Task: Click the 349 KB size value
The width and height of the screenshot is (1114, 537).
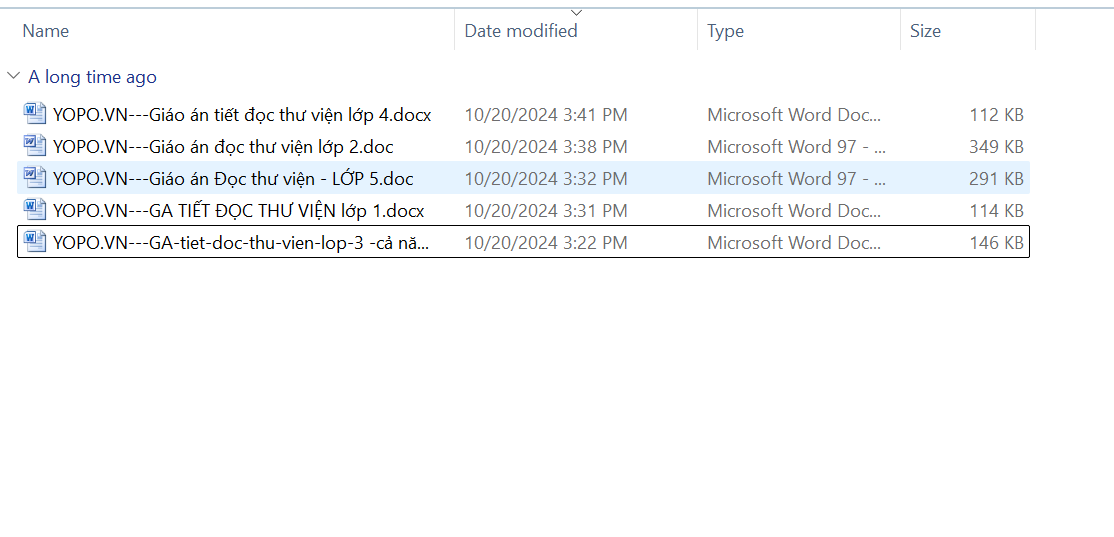Action: coord(996,147)
